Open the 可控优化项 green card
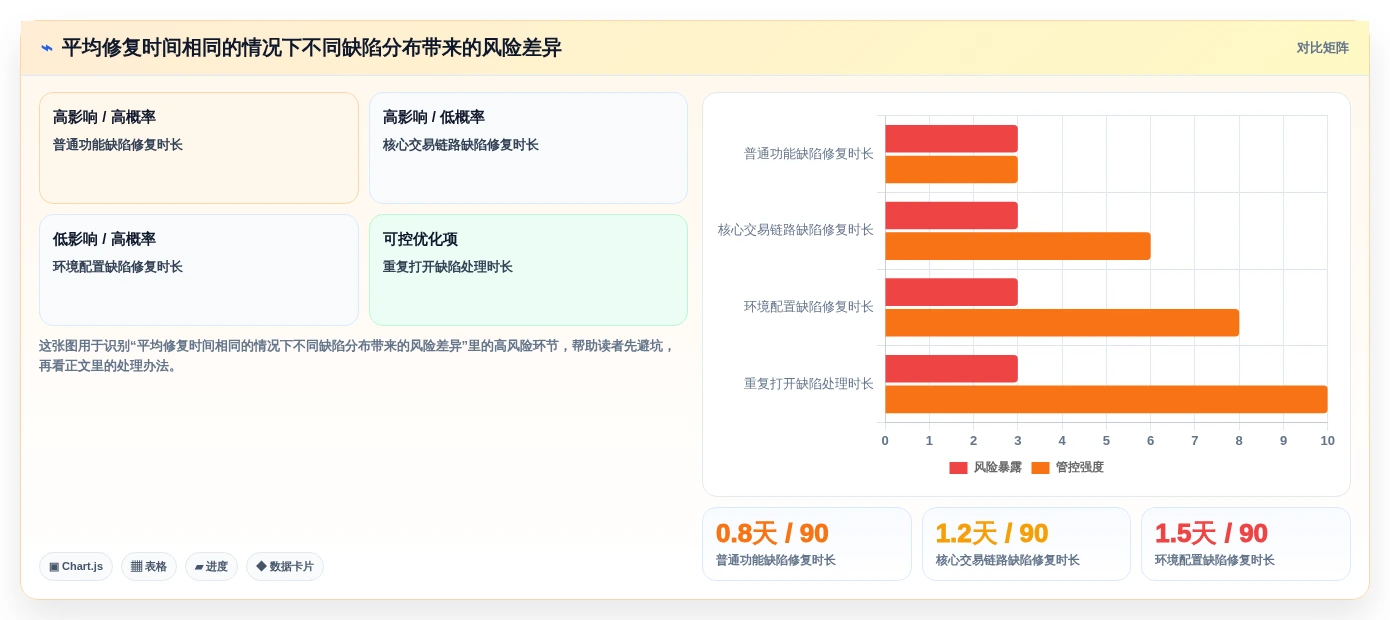Screen dimensions: 1390x620 528,270
